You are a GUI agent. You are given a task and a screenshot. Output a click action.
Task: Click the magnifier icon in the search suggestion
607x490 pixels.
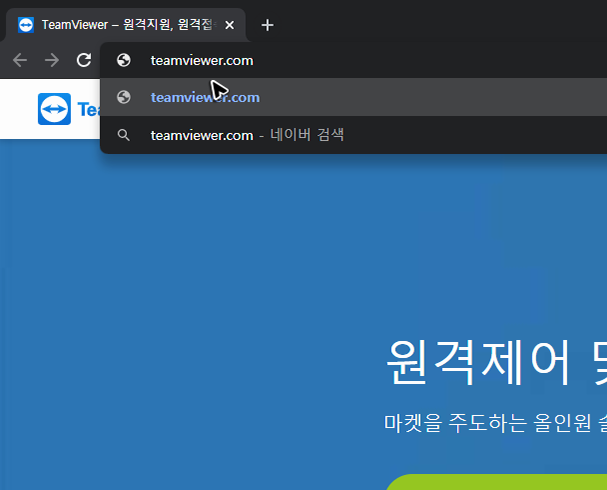(123, 135)
